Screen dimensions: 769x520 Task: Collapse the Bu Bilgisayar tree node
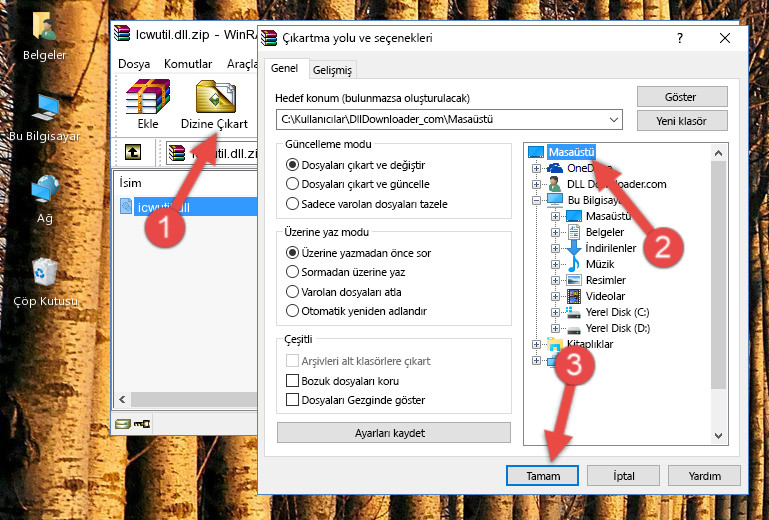(x=537, y=200)
